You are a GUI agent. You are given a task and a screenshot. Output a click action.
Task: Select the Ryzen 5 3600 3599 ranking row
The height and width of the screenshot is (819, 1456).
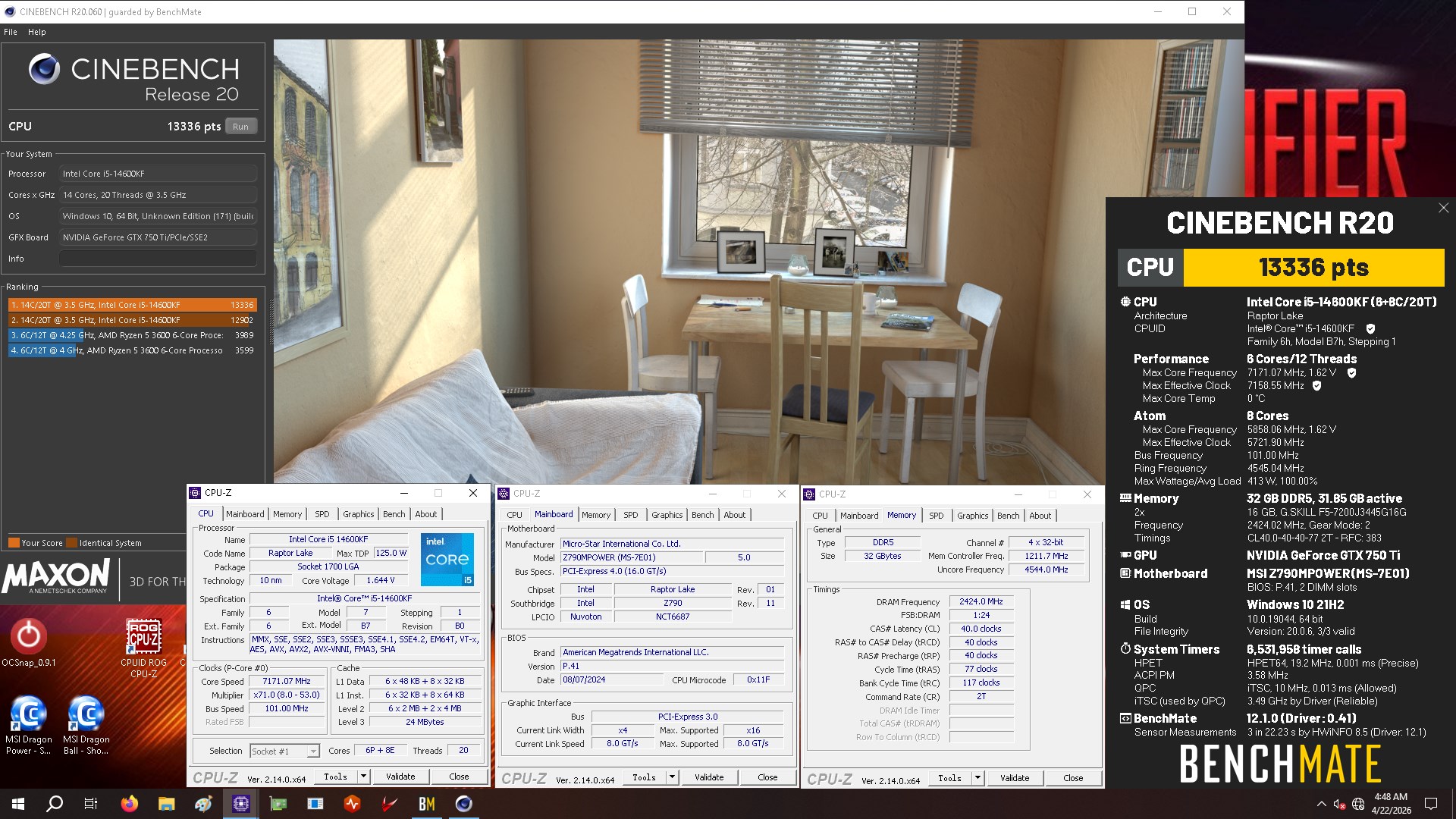click(x=132, y=350)
